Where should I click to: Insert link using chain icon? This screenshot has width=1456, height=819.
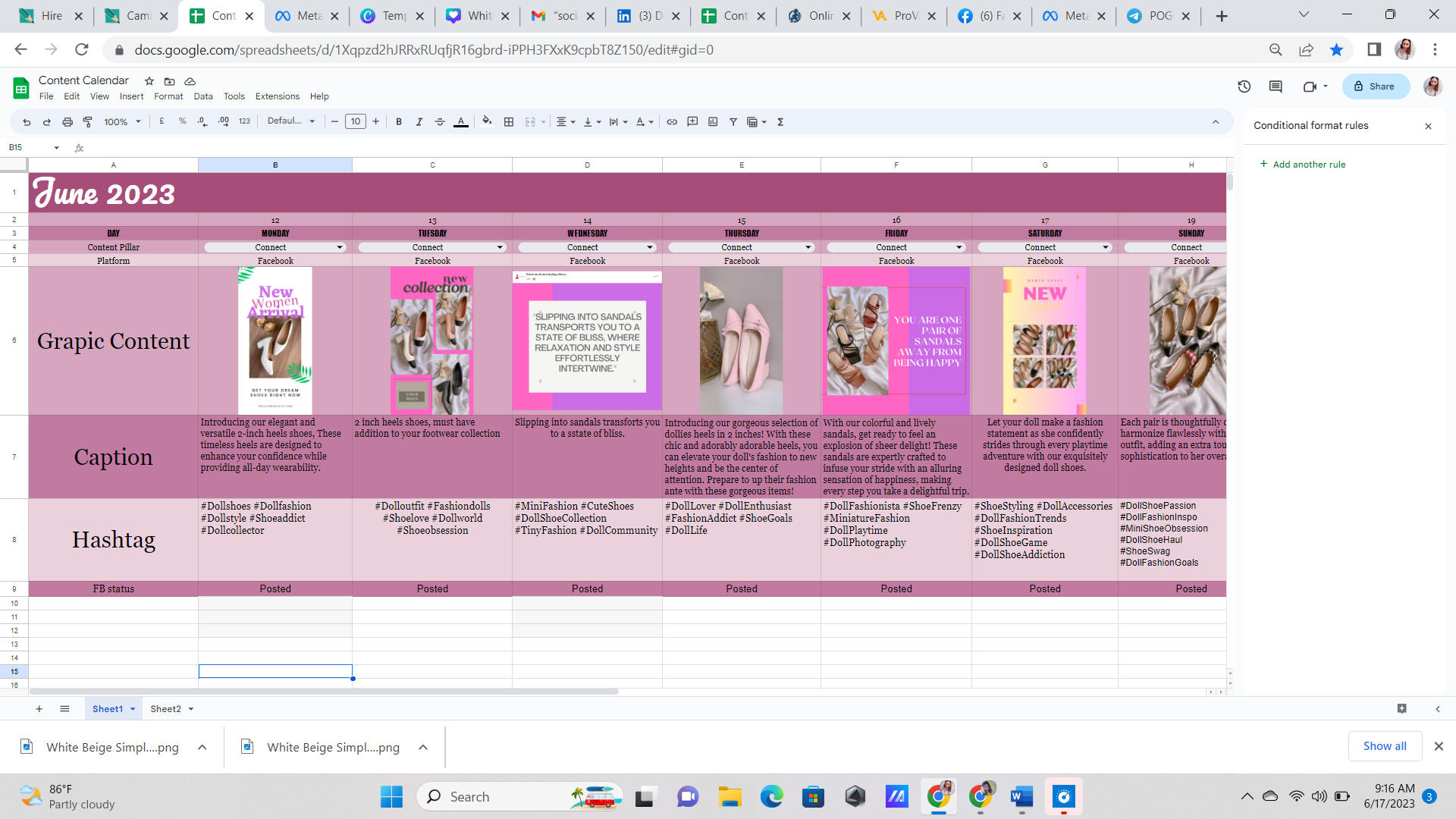click(672, 122)
